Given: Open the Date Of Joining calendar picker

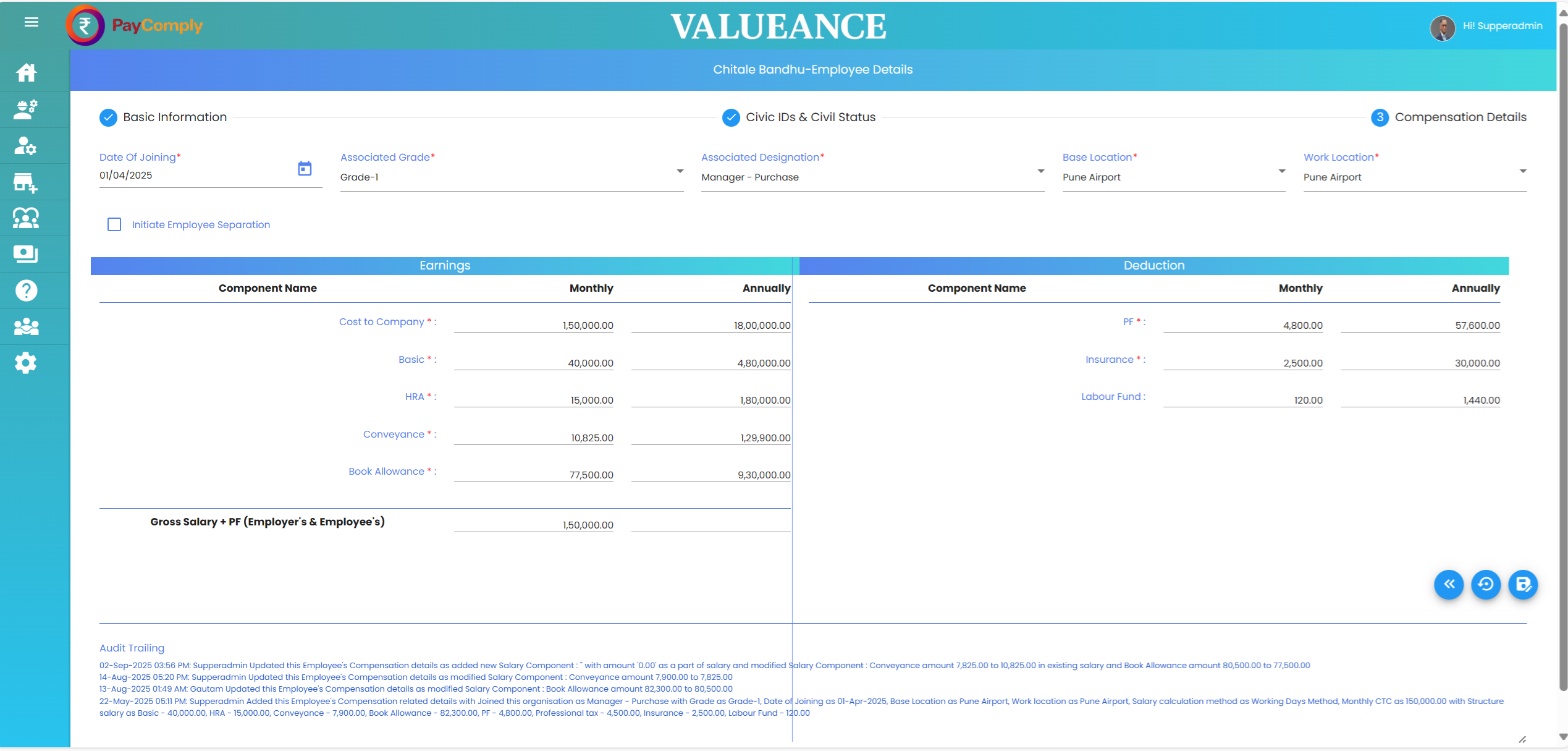Looking at the screenshot, I should pyautogui.click(x=305, y=169).
